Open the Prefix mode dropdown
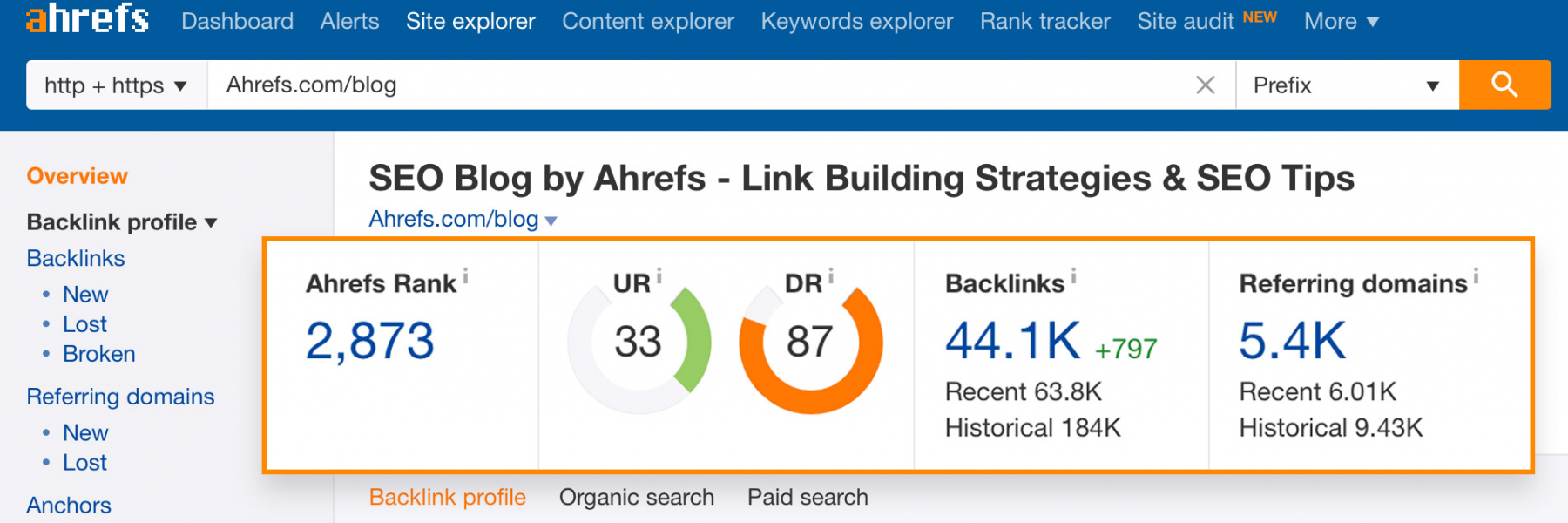Image resolution: width=1568 pixels, height=523 pixels. point(1346,85)
